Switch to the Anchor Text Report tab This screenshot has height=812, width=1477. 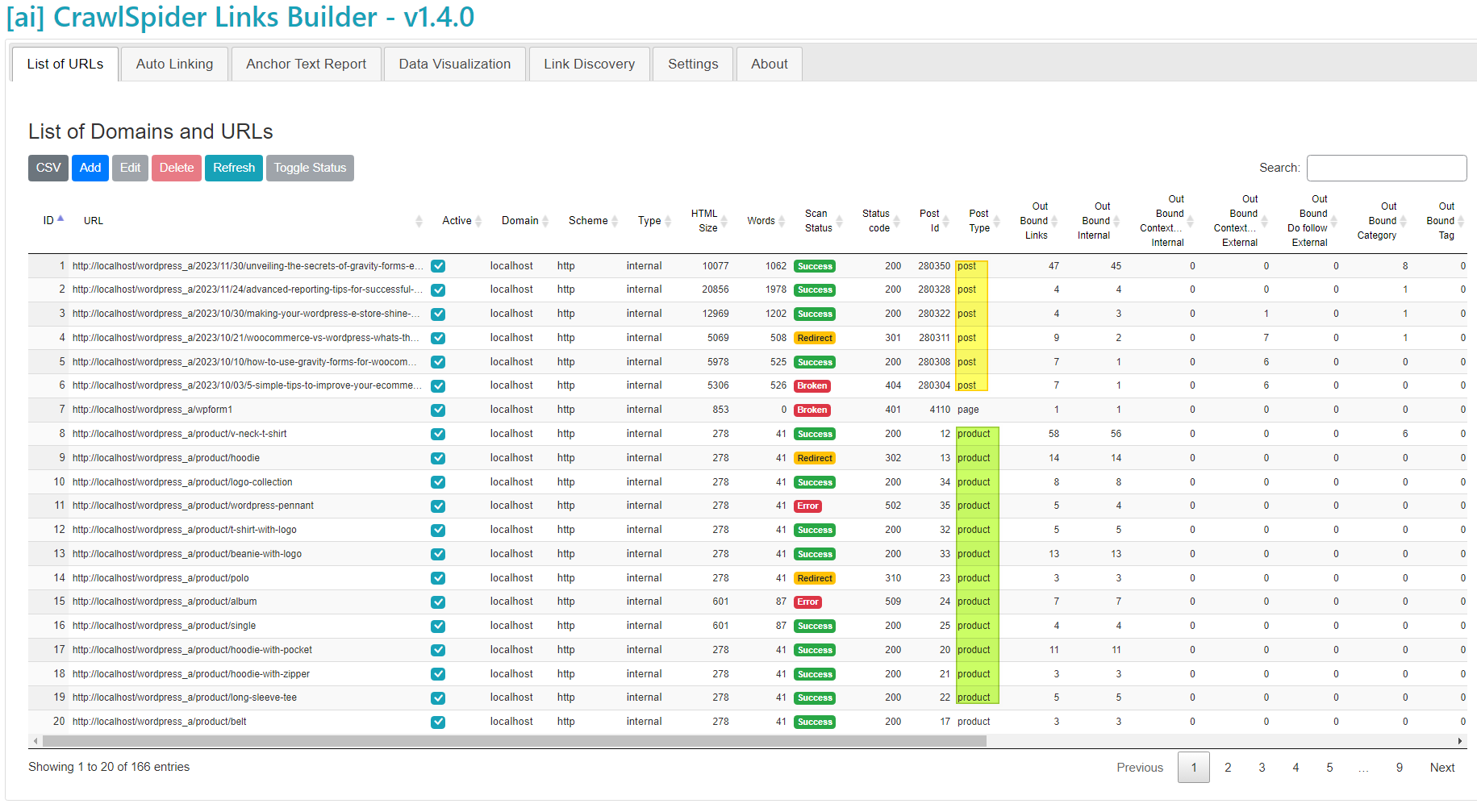(306, 64)
